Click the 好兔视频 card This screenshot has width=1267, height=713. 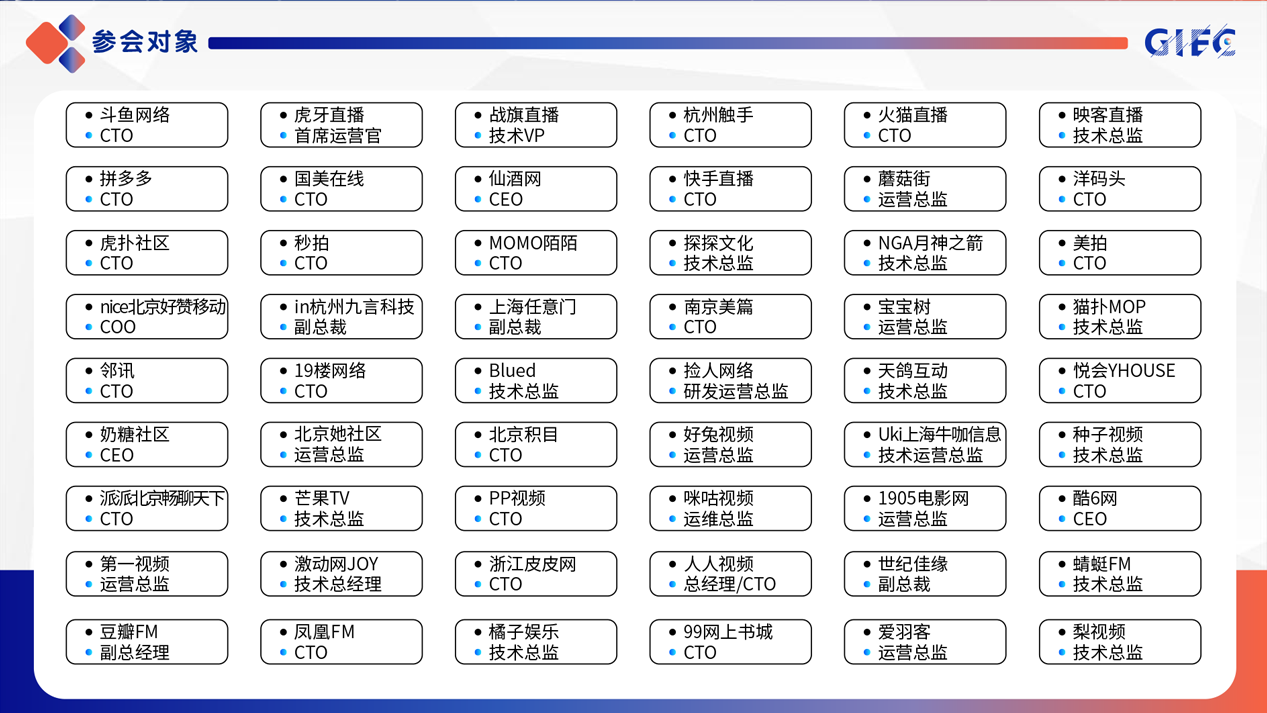pyautogui.click(x=730, y=445)
